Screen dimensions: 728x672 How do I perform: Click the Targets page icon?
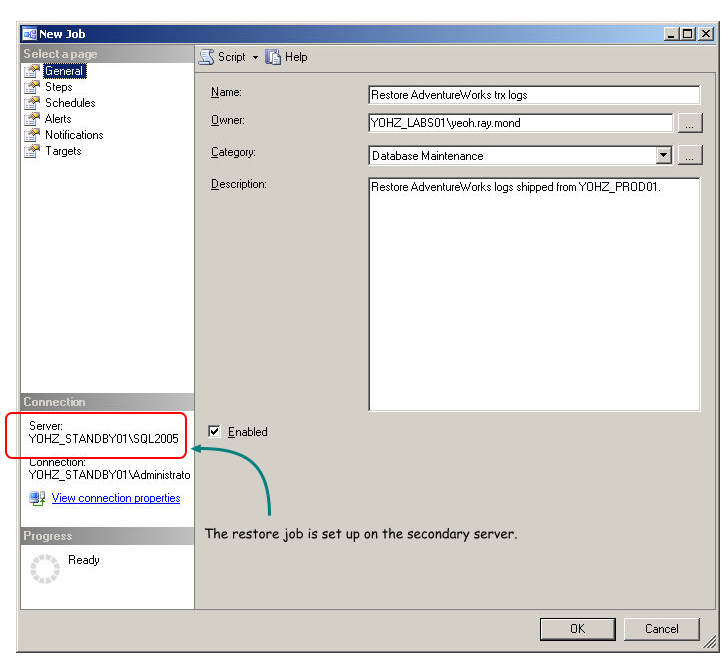tap(32, 151)
